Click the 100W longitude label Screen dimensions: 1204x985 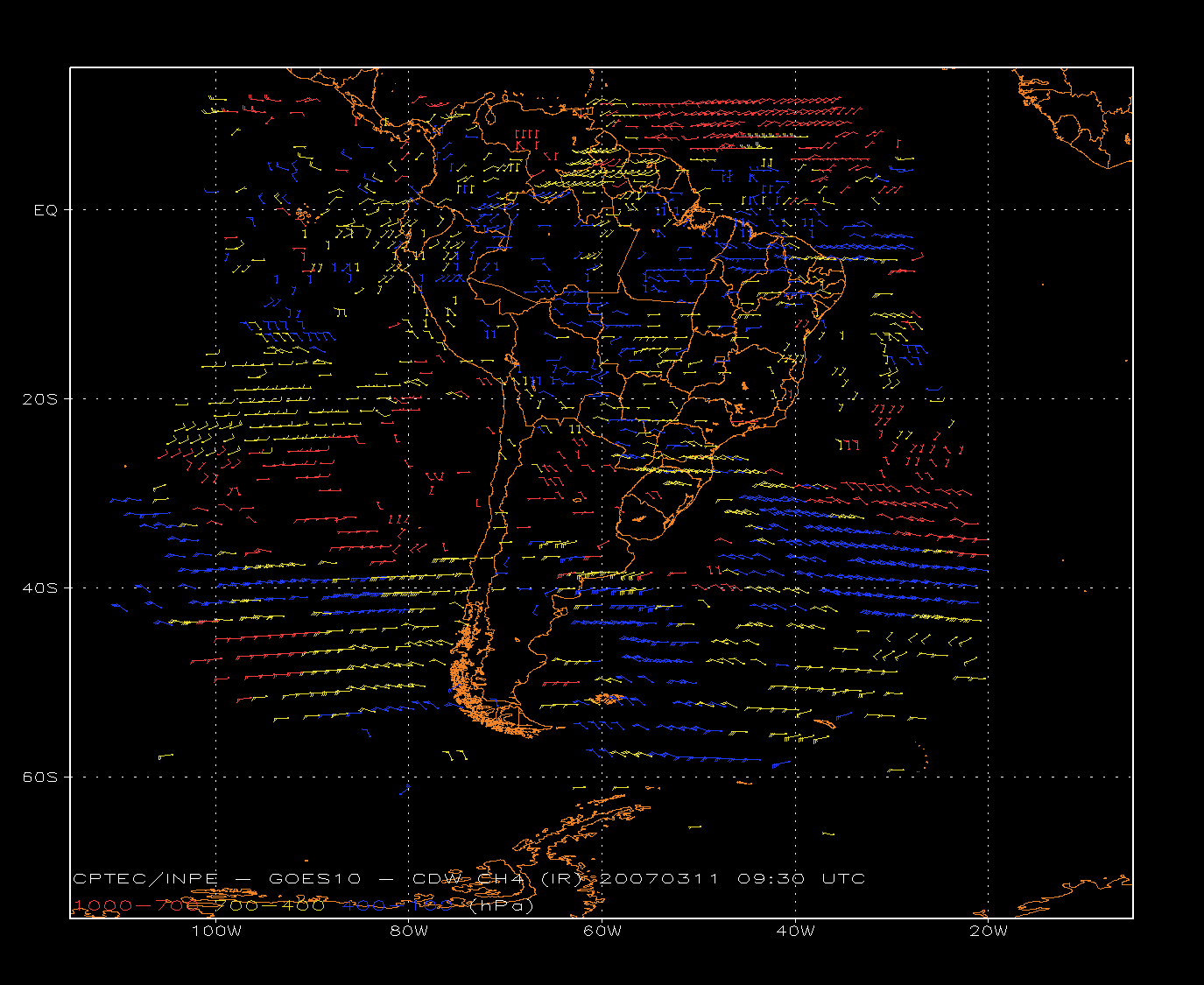[216, 931]
